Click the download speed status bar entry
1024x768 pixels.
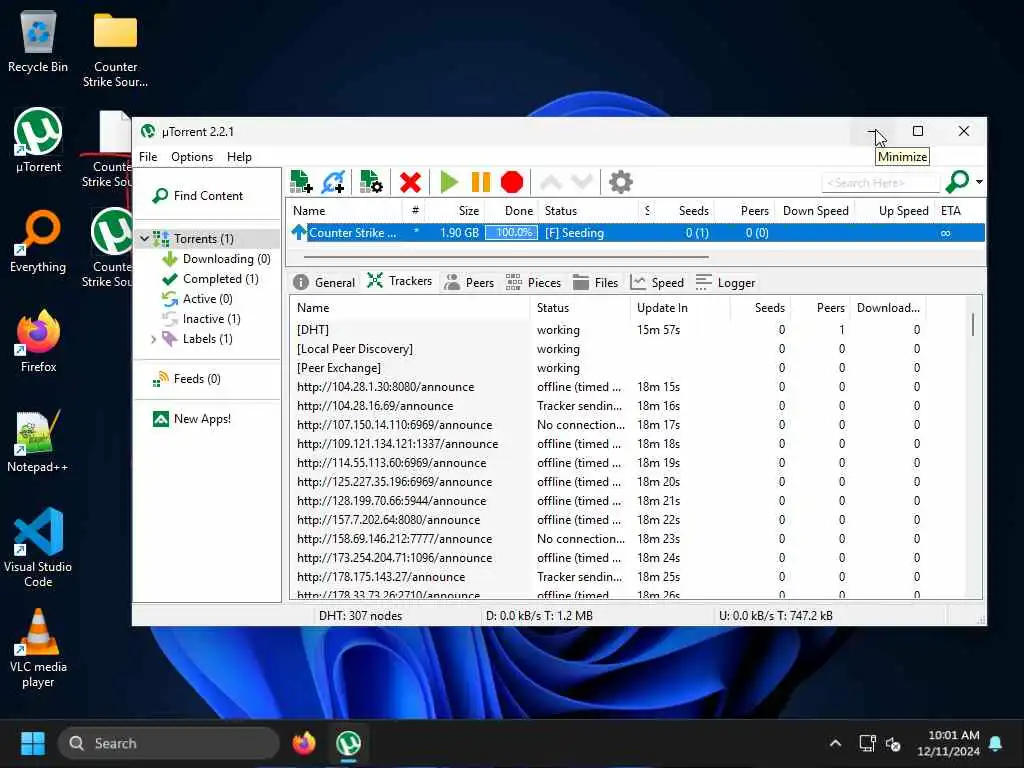[539, 616]
